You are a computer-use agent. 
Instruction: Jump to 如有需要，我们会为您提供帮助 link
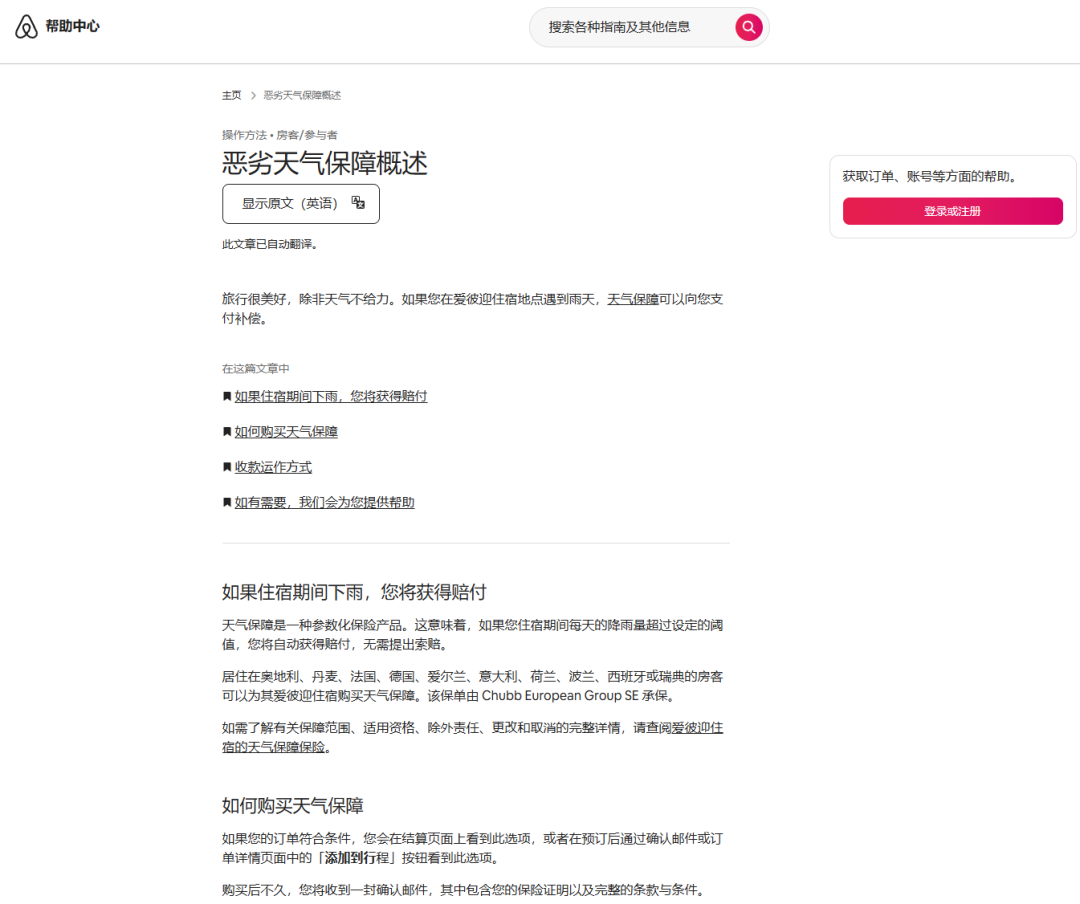[324, 502]
